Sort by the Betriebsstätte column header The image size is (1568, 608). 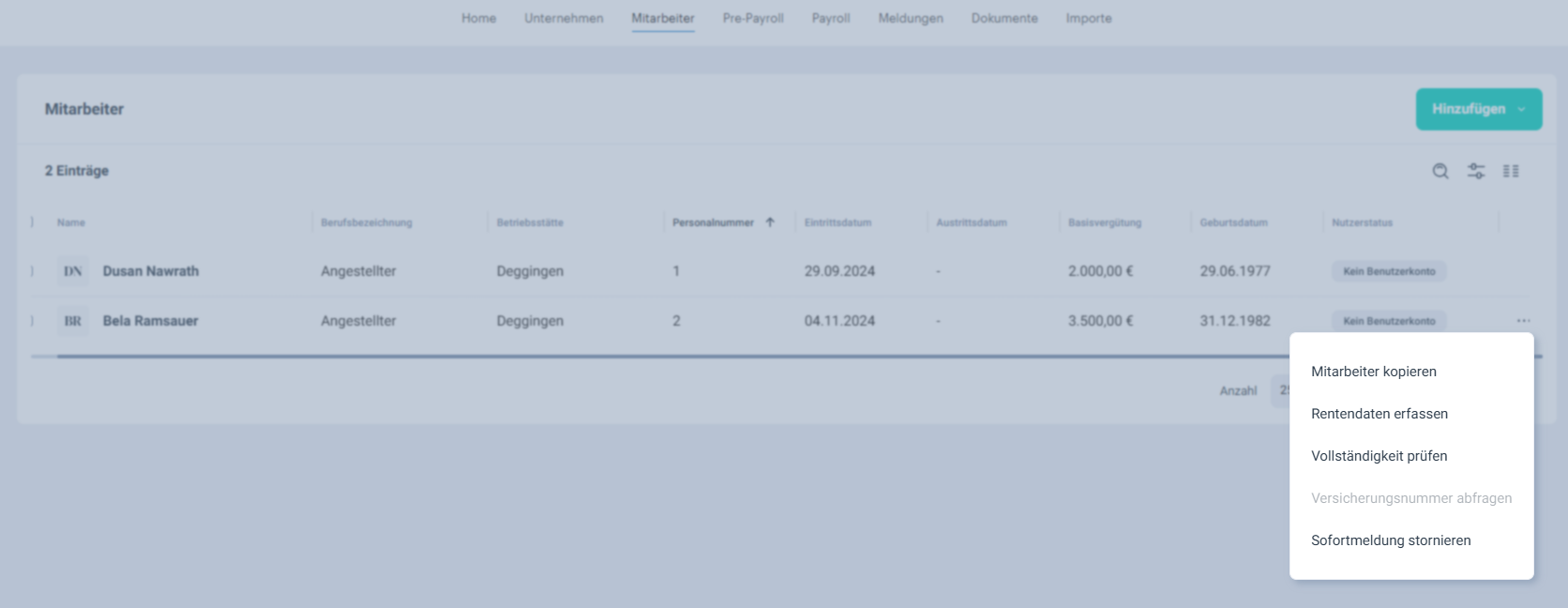pyautogui.click(x=530, y=222)
